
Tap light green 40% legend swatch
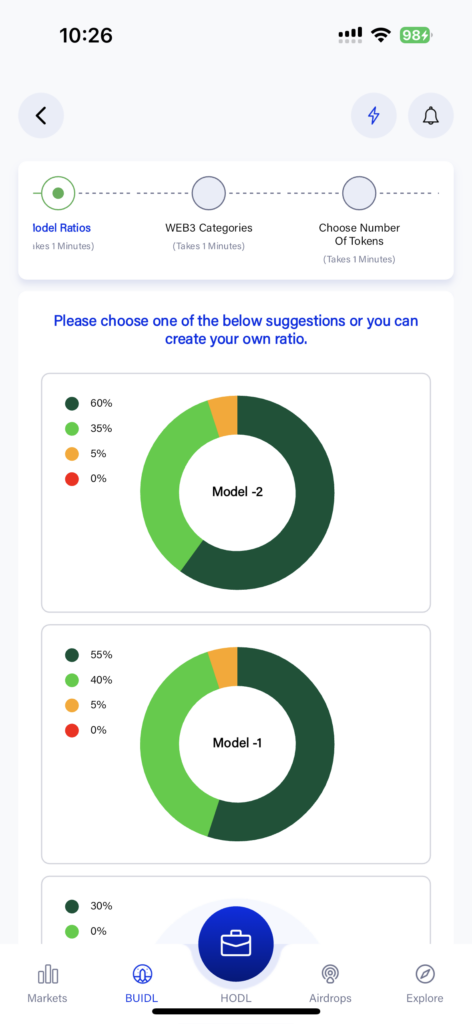[72, 680]
